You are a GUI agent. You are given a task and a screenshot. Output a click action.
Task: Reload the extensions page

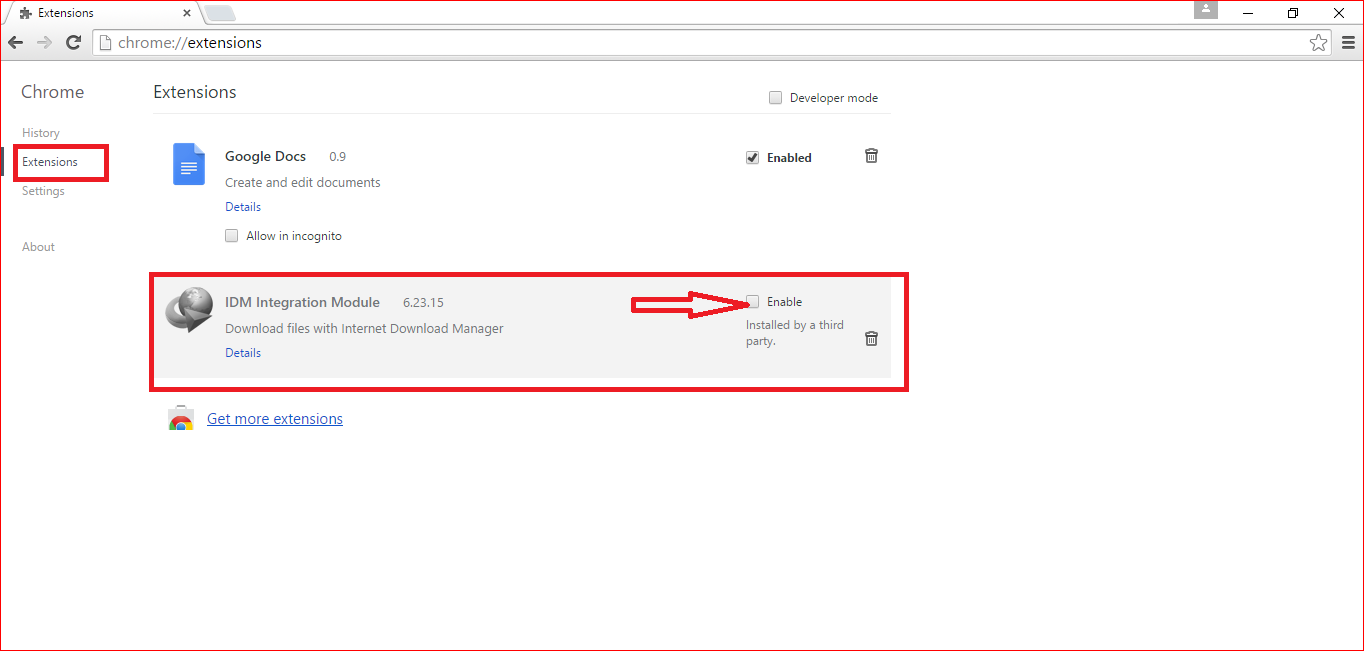pyautogui.click(x=73, y=43)
